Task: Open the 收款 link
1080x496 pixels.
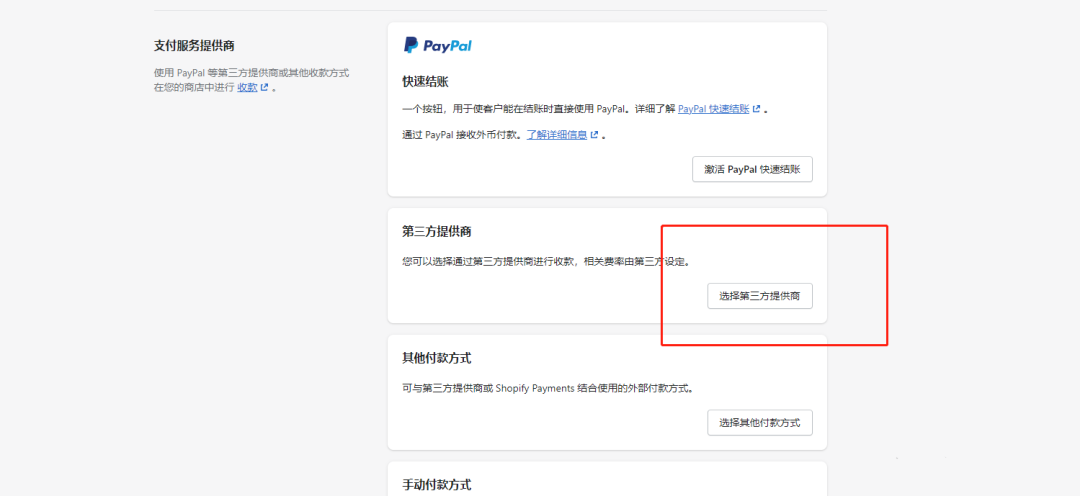Action: (x=247, y=88)
